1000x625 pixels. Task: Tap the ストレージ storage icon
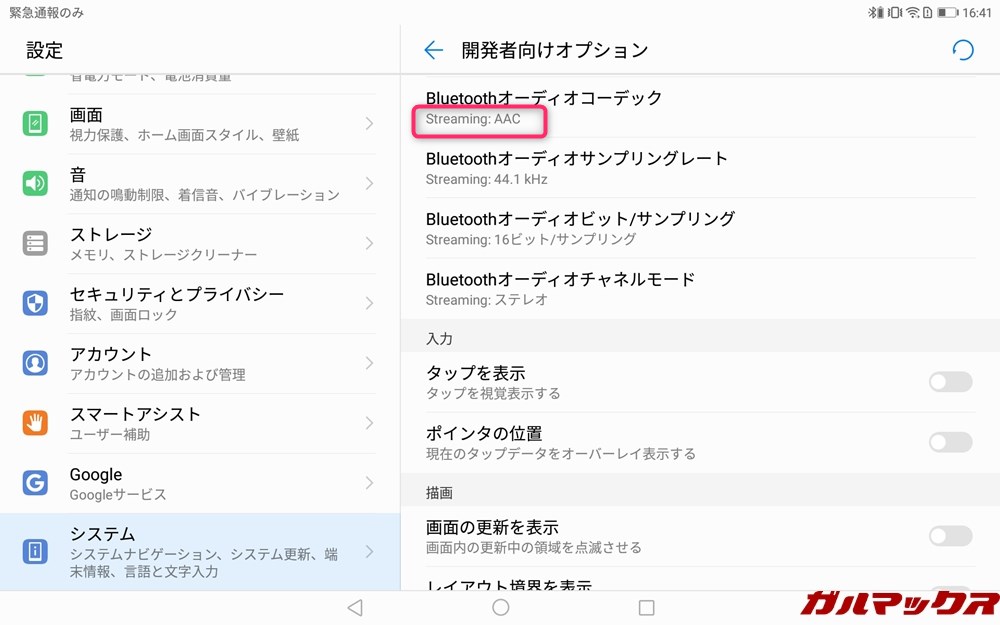(35, 243)
